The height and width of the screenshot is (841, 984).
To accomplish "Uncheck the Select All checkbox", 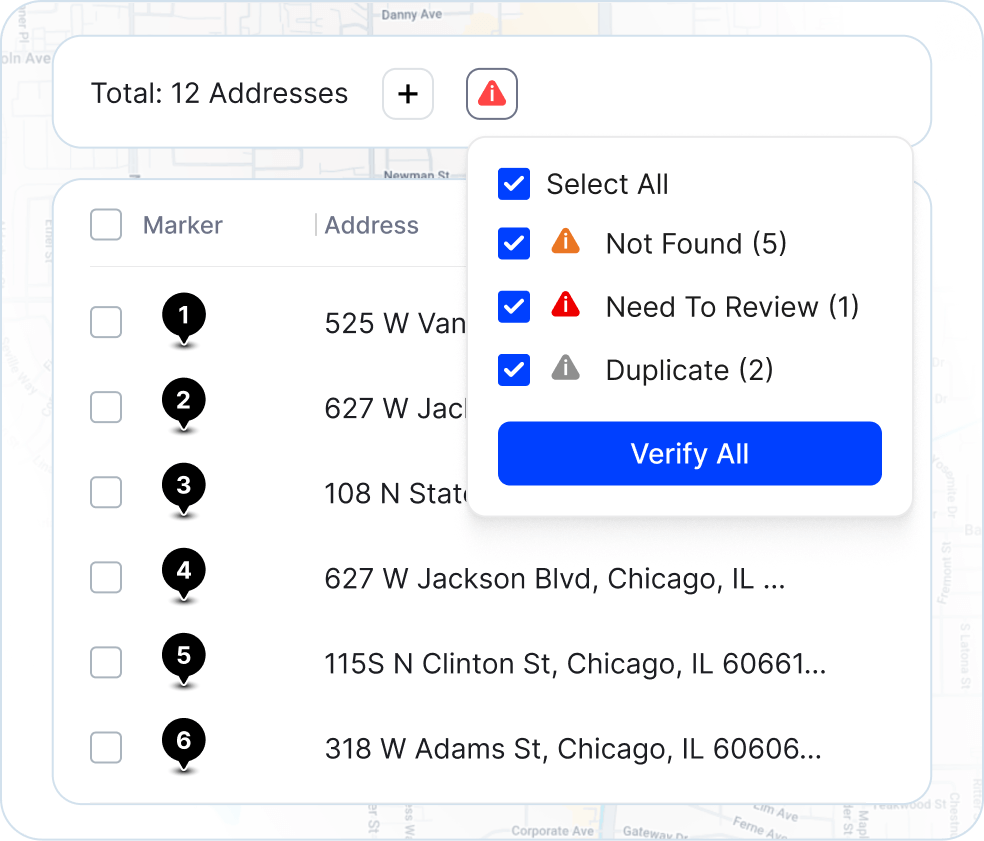I will pos(513,184).
